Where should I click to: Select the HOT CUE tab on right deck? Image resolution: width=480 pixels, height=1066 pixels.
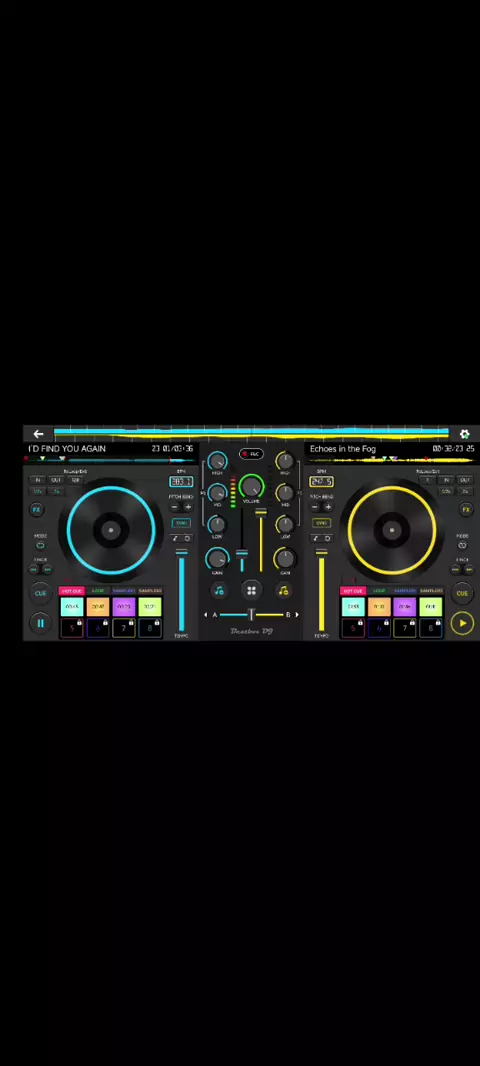pyautogui.click(x=352, y=591)
